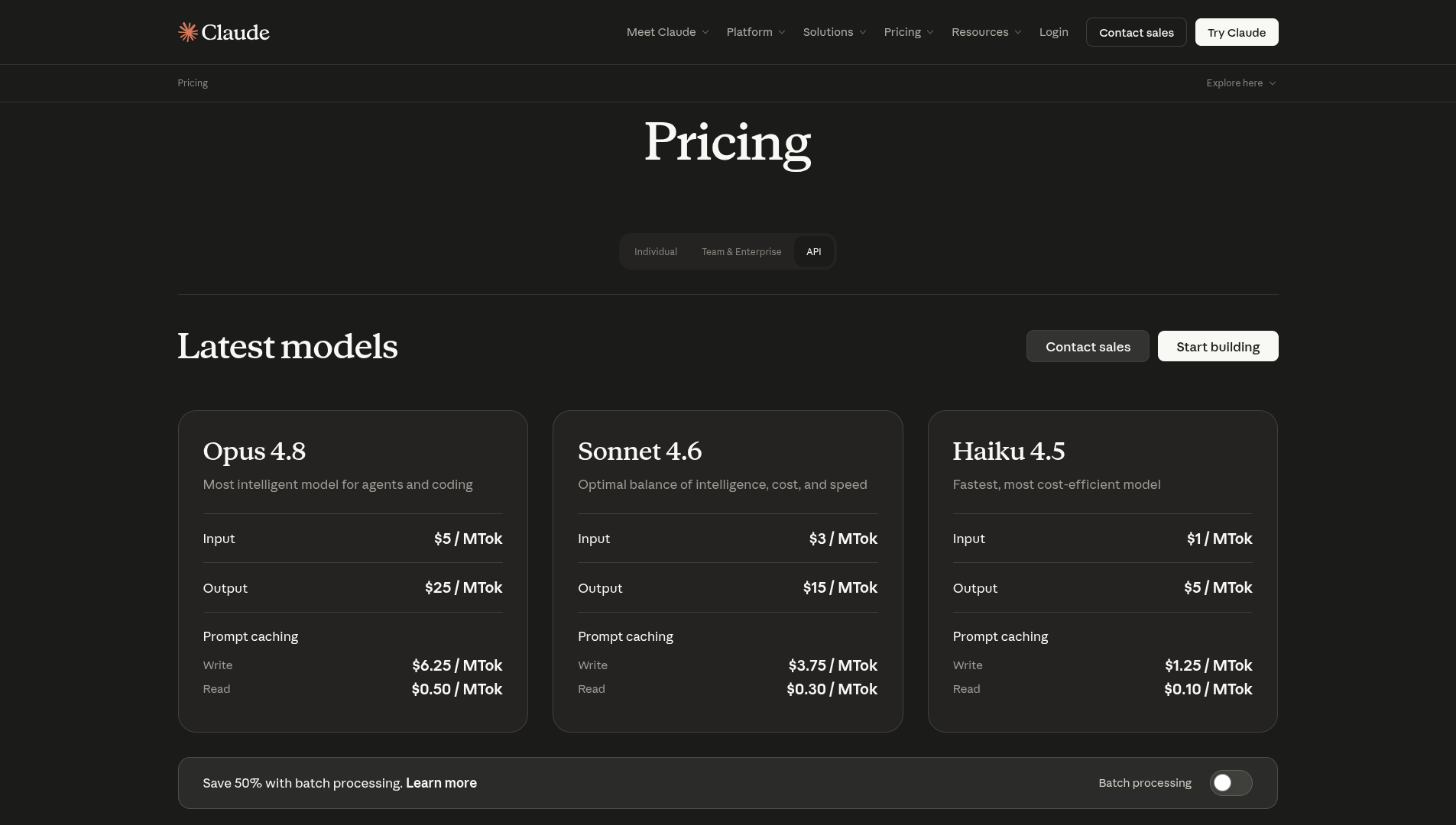Expand the Solutions dropdown

[835, 32]
